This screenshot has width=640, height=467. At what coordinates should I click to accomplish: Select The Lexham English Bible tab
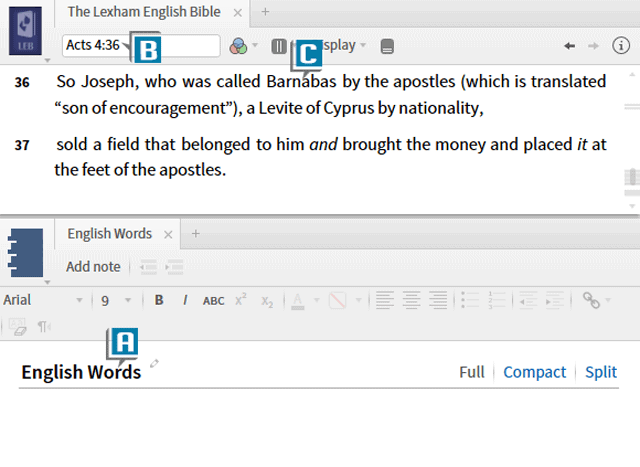click(x=144, y=12)
